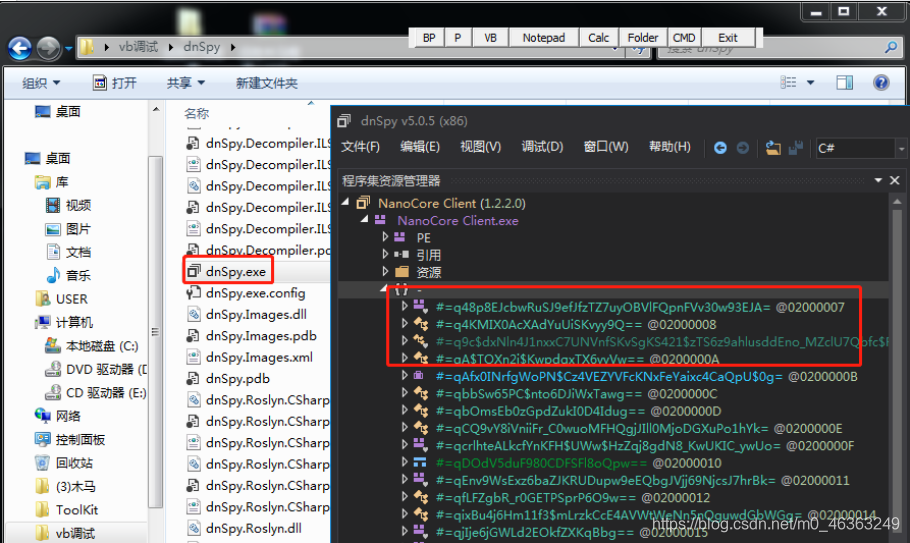Select the DVD 驱动器 in navigation pane
The height and width of the screenshot is (543, 910).
pyautogui.click(x=96, y=370)
